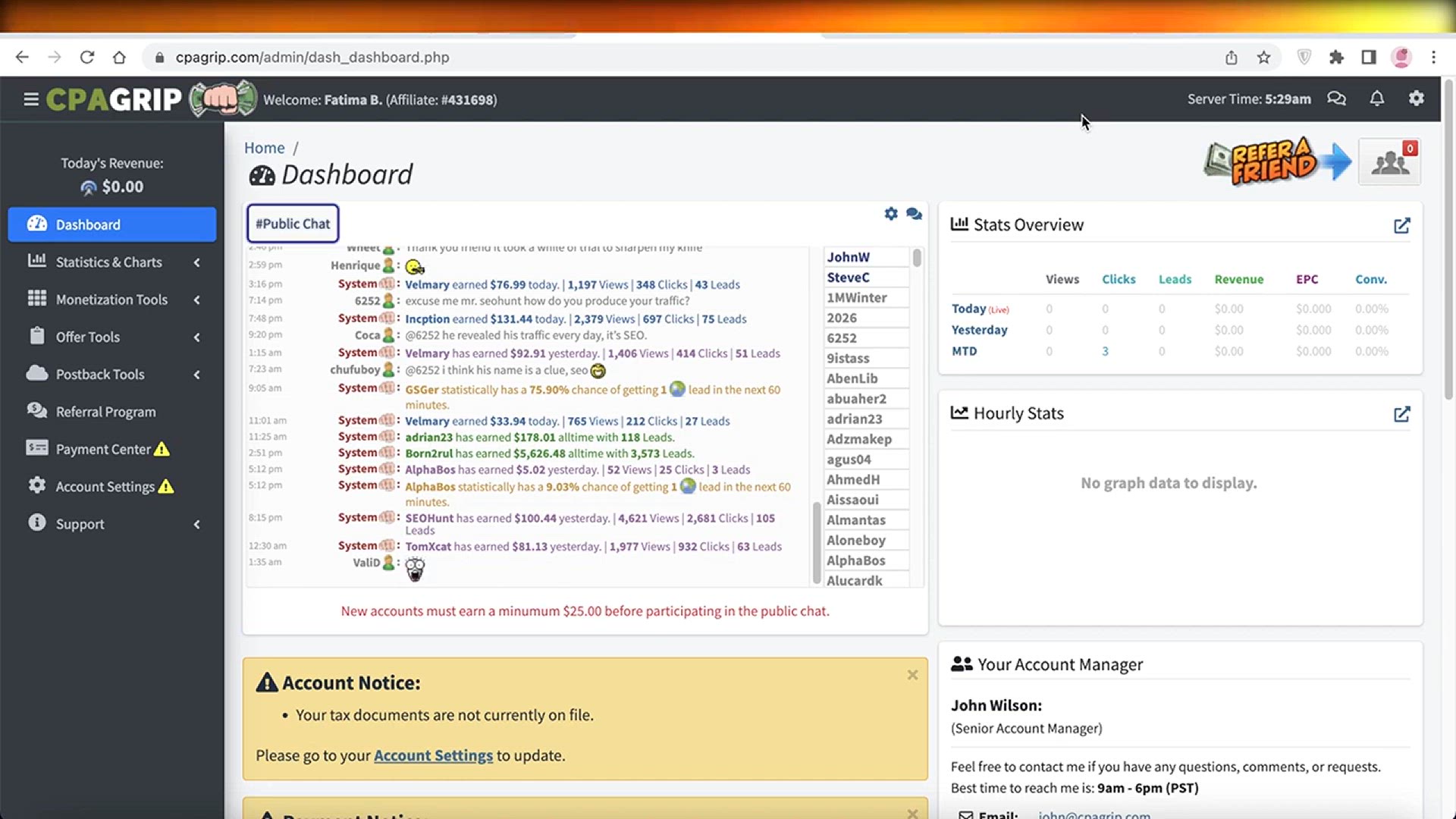The height and width of the screenshot is (819, 1456).
Task: Expand Offer Tools menu
Action: pyautogui.click(x=112, y=337)
